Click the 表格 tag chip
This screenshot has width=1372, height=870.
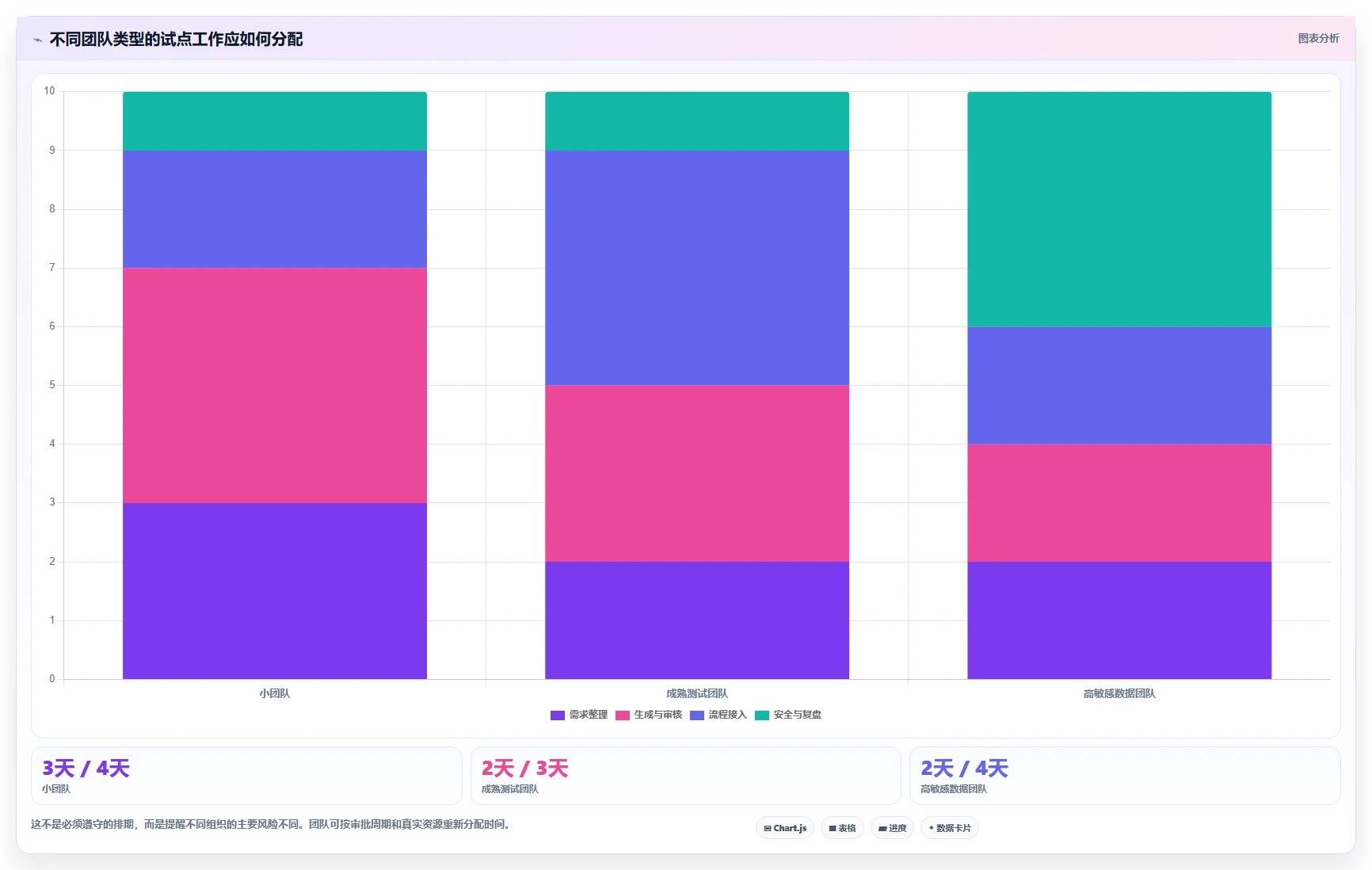coord(842,828)
